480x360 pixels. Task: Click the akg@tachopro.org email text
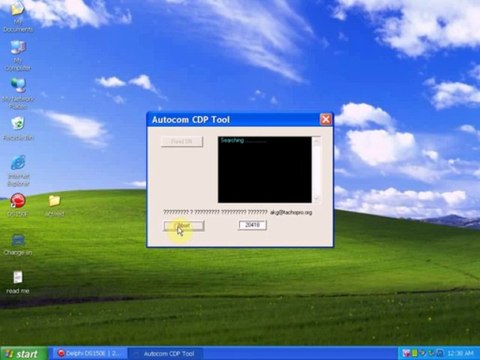(x=291, y=212)
